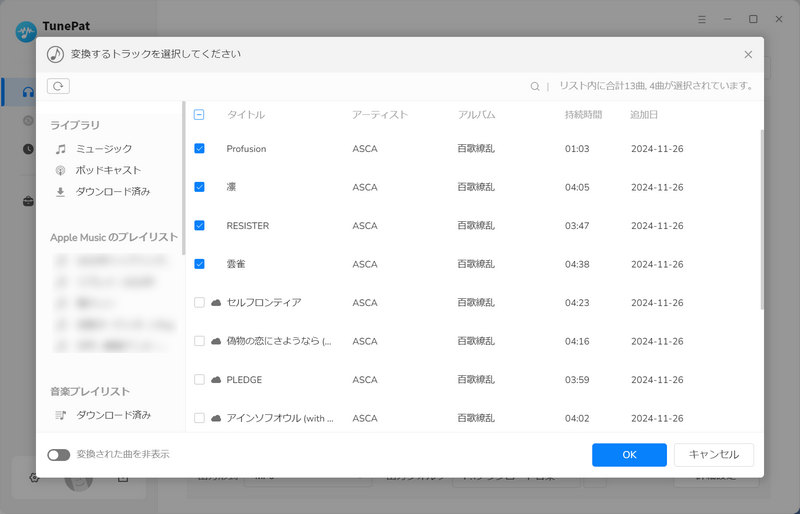The height and width of the screenshot is (514, 800).
Task: Sort by 追加日 column header
Action: [x=644, y=115]
